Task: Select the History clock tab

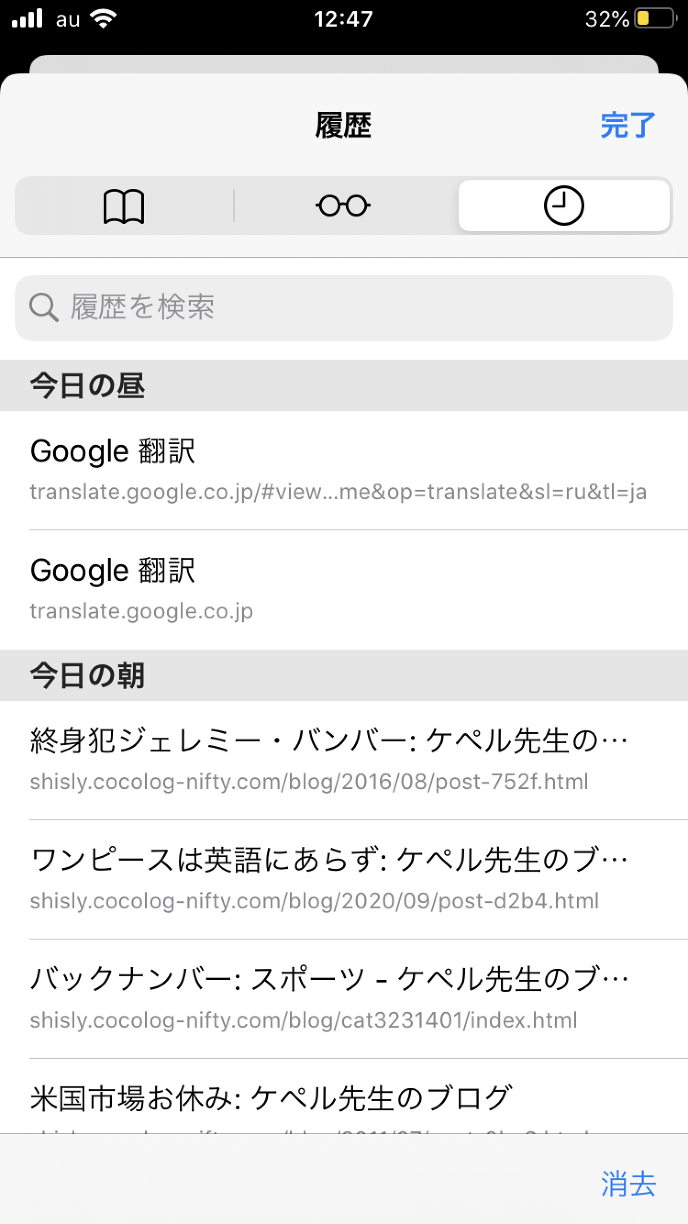Action: [x=564, y=207]
